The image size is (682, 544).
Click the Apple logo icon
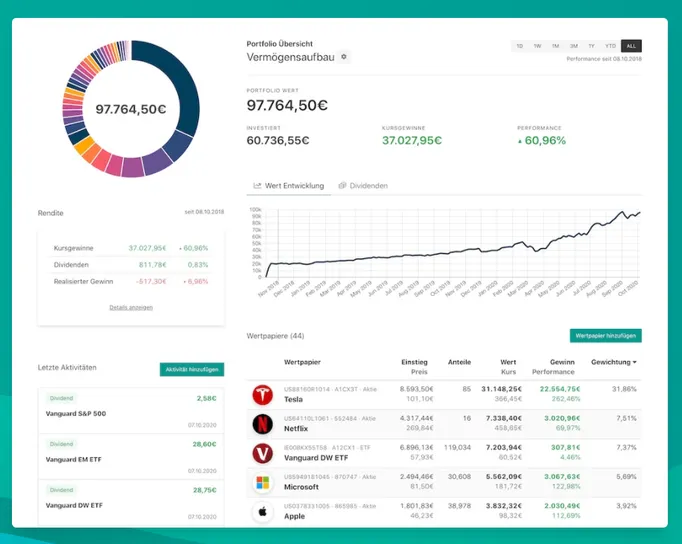pyautogui.click(x=263, y=512)
